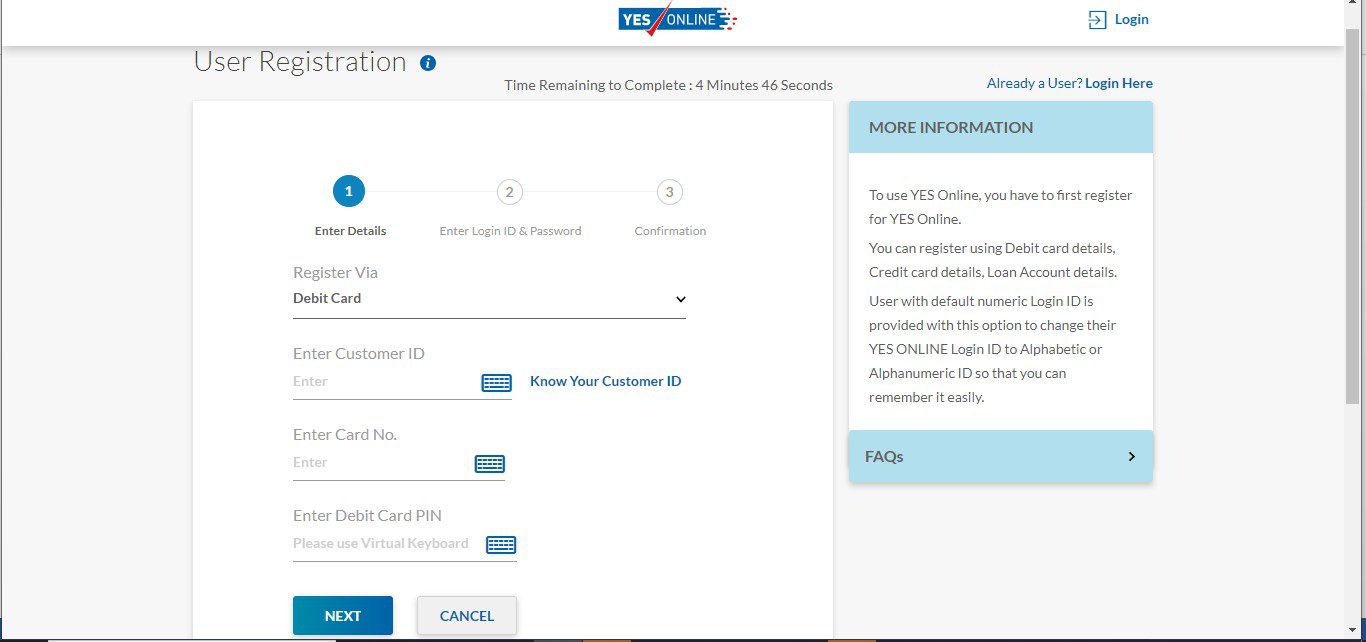
Task: Open Know Your Customer ID link
Action: coord(605,381)
